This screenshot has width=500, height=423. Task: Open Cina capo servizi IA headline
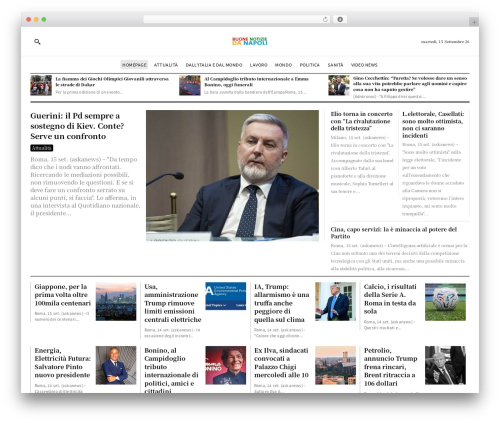(394, 233)
